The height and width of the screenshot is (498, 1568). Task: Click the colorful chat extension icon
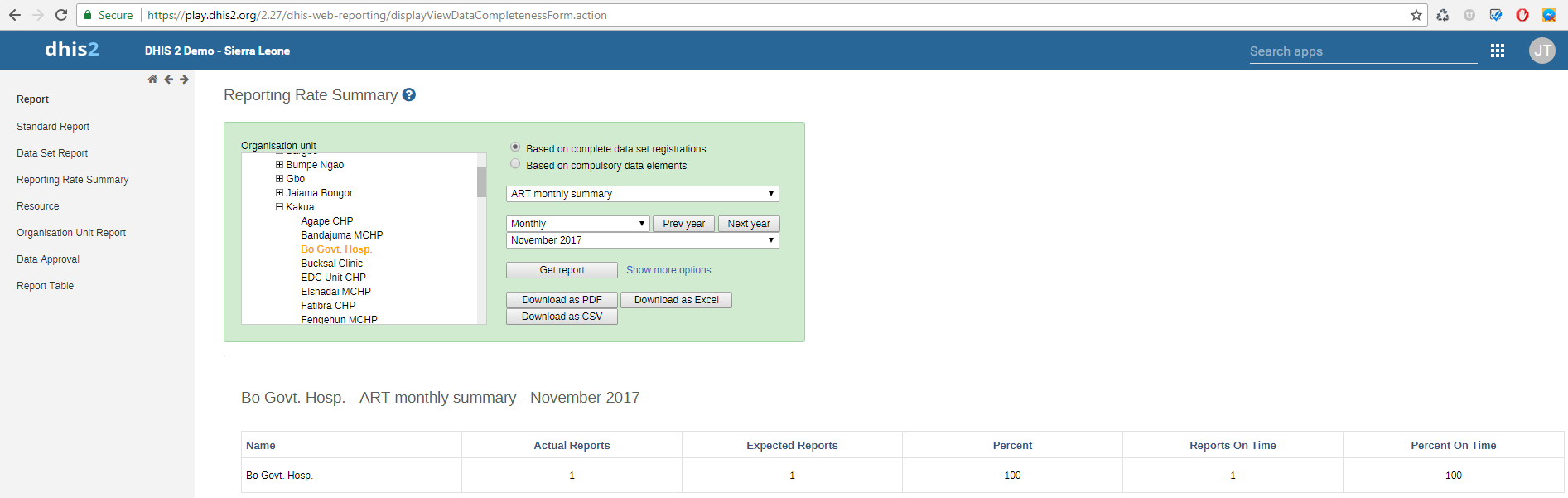pyautogui.click(x=1549, y=15)
